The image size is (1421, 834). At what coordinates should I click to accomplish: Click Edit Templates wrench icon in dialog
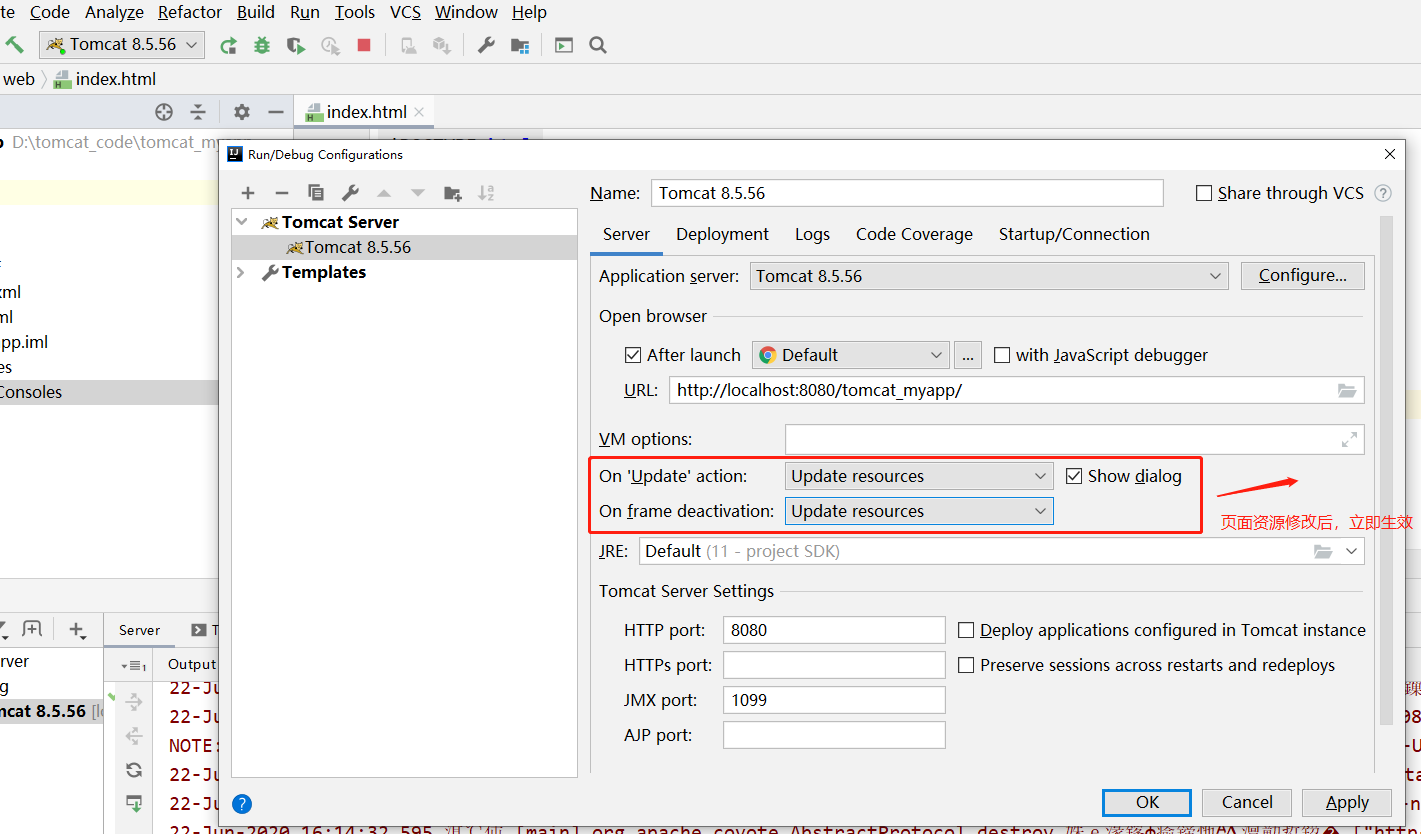(350, 193)
